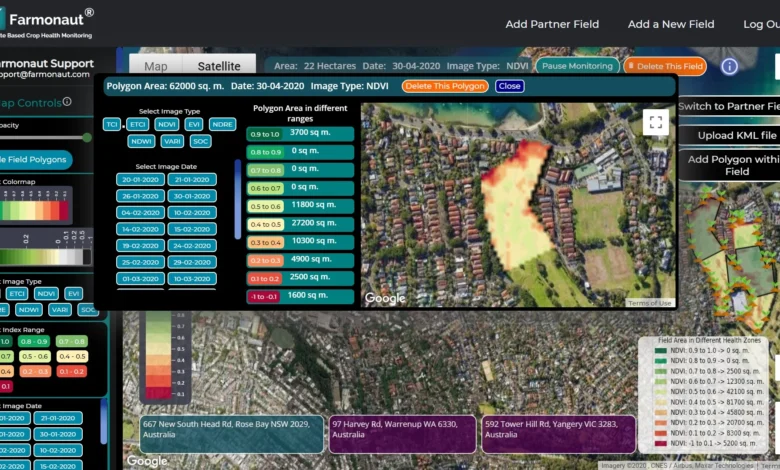Viewport: 780px width, 470px height.
Task: Click Delete This Polygon button
Action: click(x=445, y=86)
